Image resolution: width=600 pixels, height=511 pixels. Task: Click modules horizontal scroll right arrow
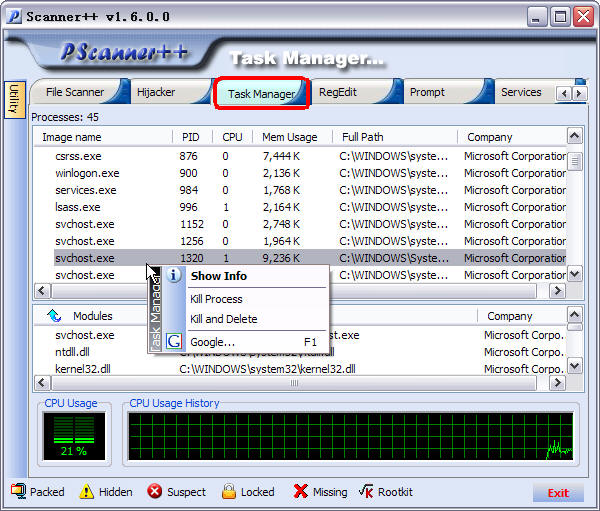click(x=557, y=383)
